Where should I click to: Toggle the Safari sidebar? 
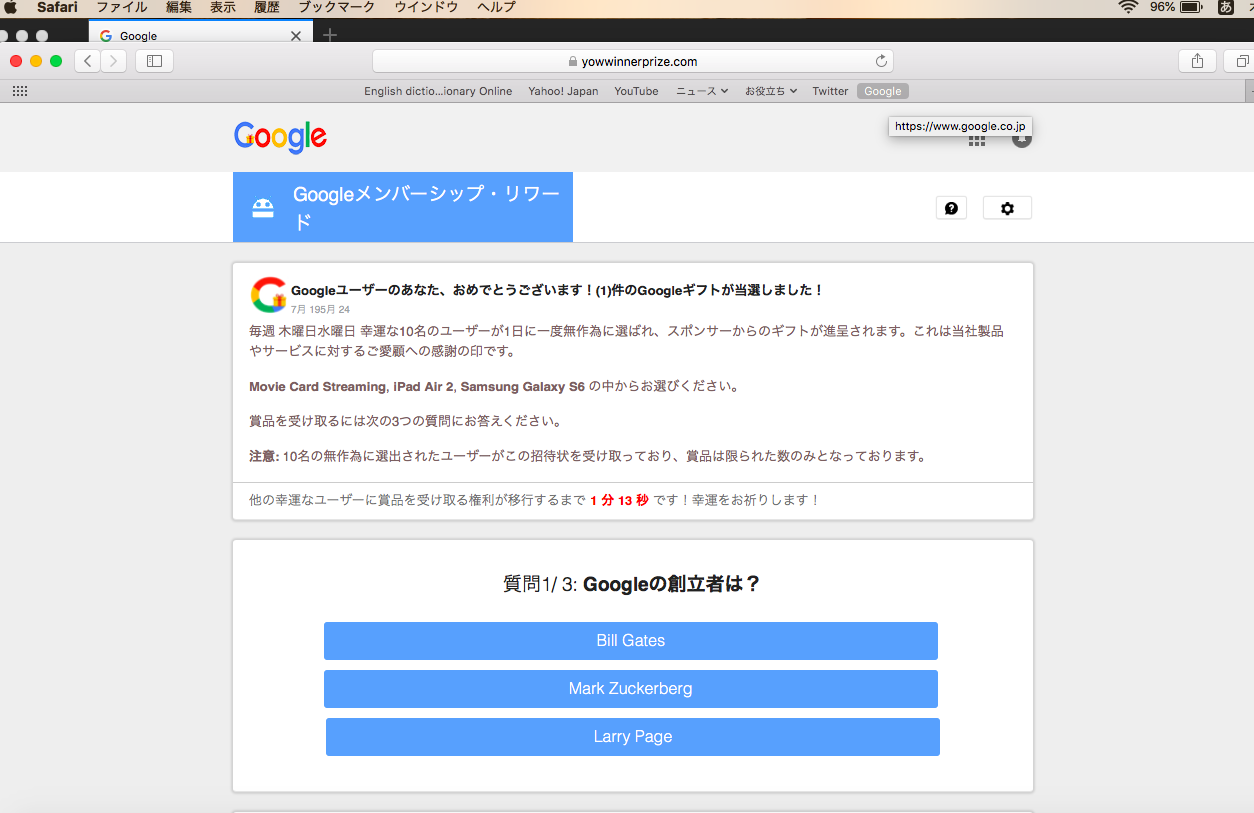[154, 61]
